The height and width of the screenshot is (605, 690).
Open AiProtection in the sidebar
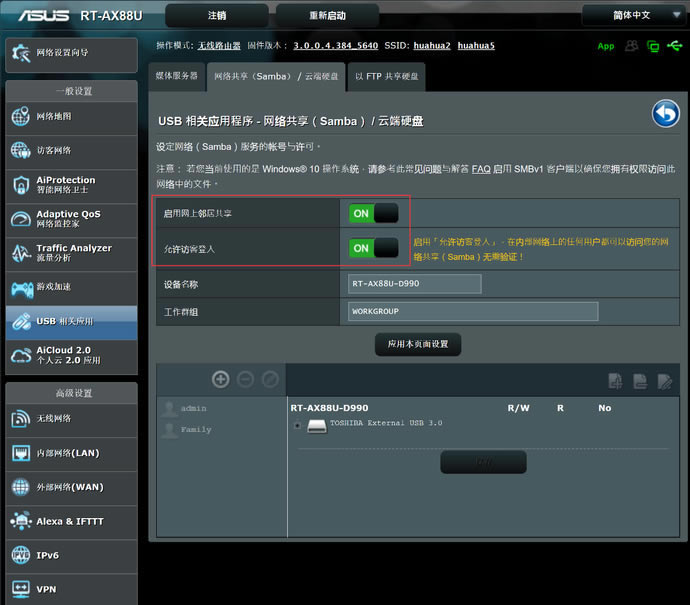pyautogui.click(x=70, y=186)
